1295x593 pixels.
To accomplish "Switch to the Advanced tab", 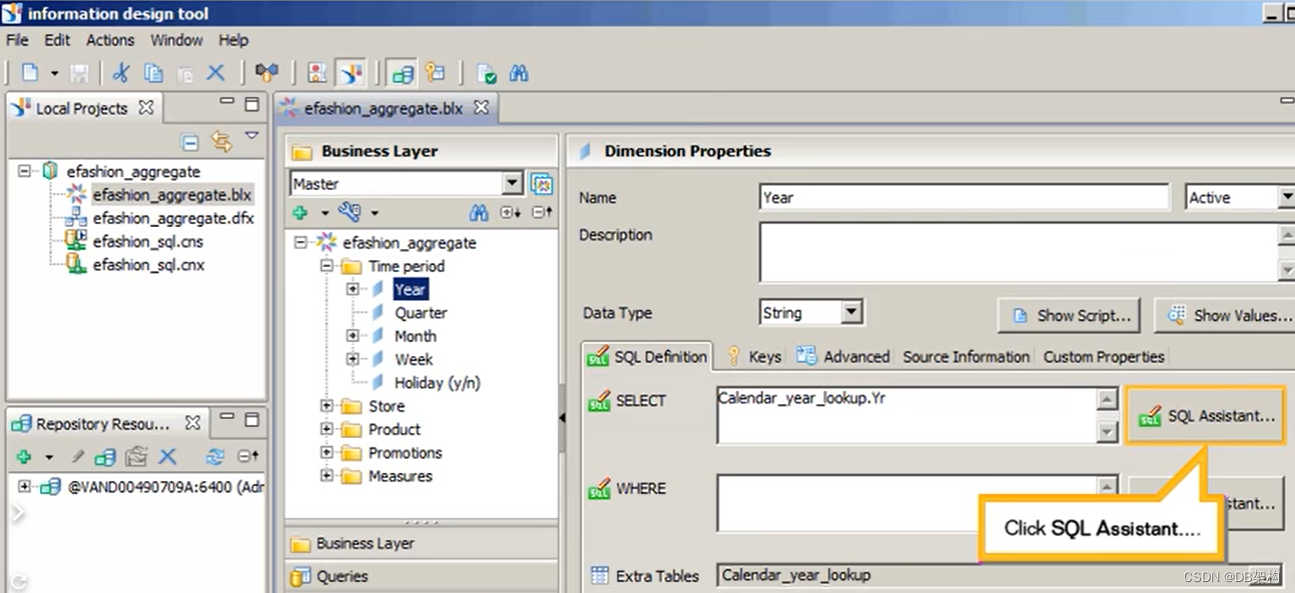I will click(843, 356).
